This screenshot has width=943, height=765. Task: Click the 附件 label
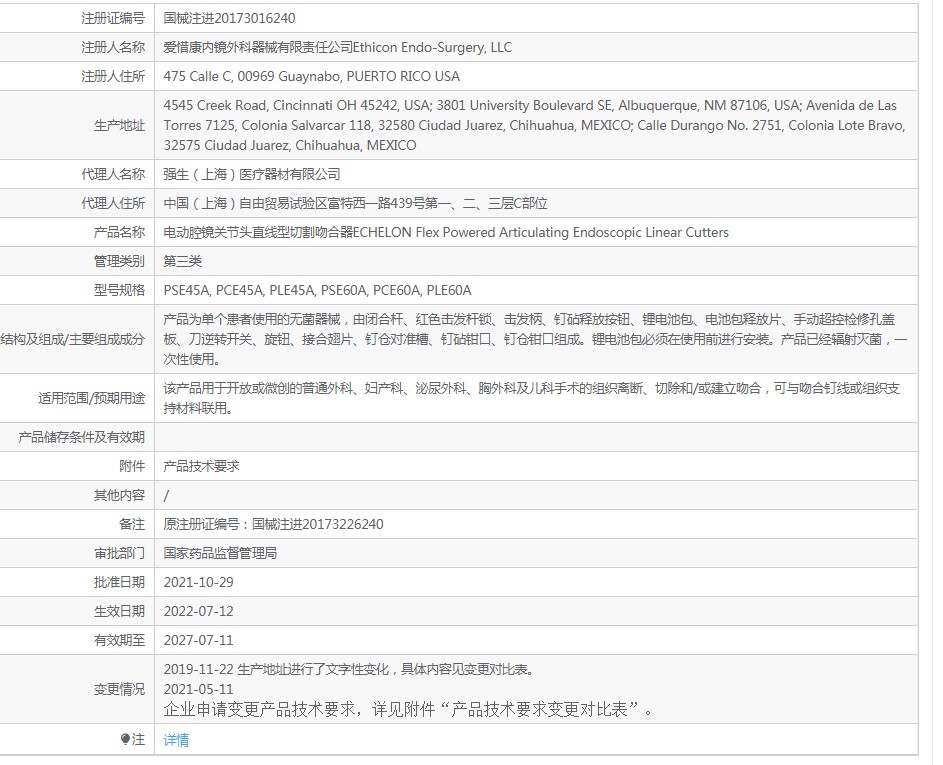pos(132,466)
